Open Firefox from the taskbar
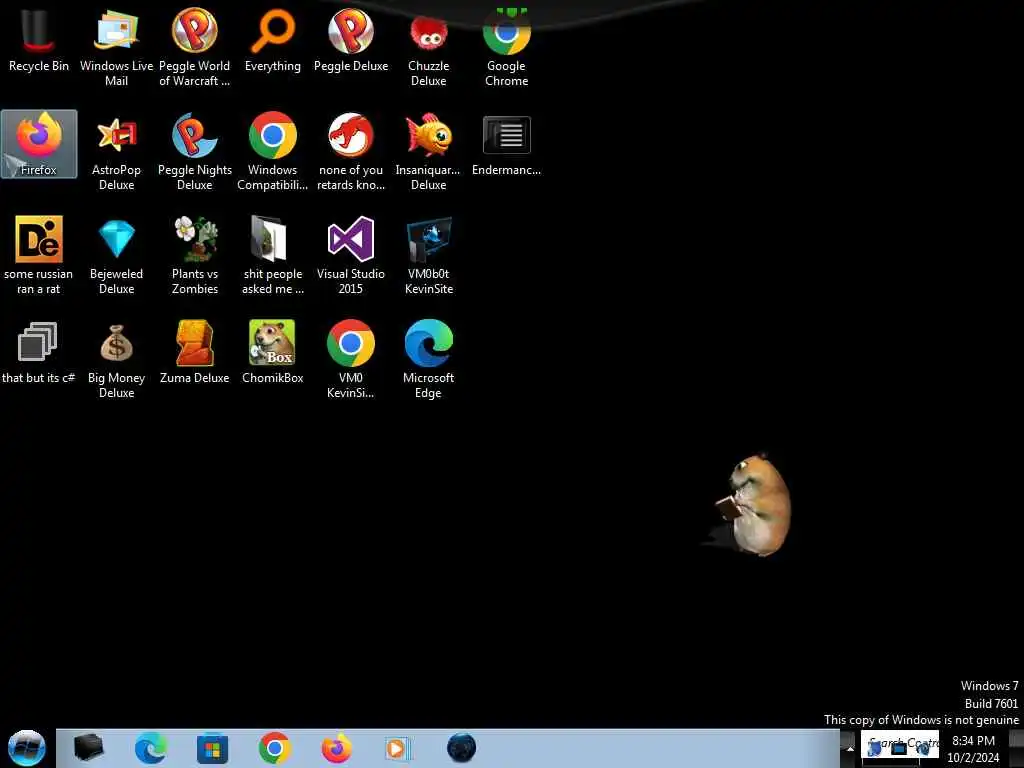The image size is (1024, 768). (336, 748)
